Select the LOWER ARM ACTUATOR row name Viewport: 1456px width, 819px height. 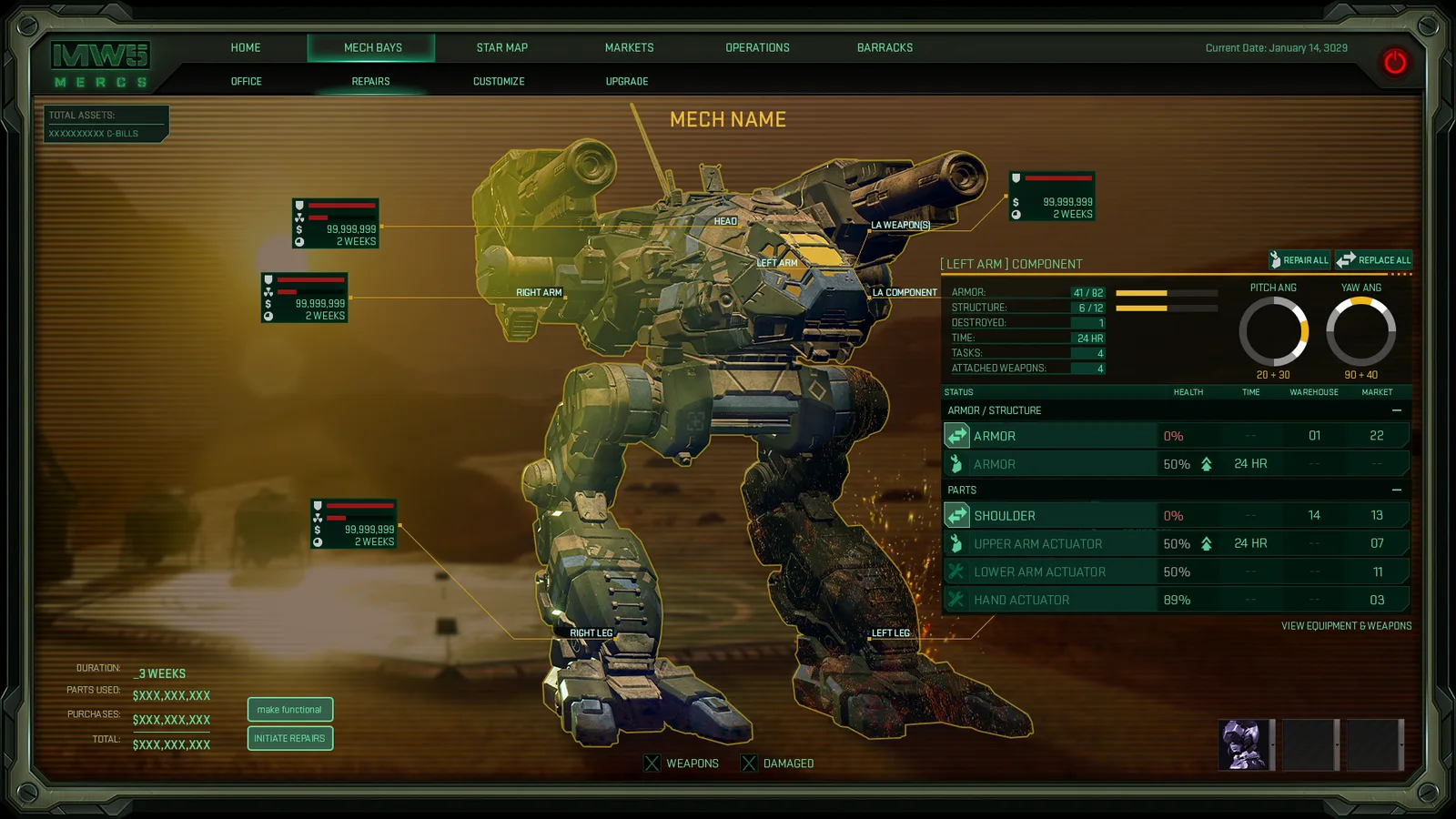click(1039, 572)
